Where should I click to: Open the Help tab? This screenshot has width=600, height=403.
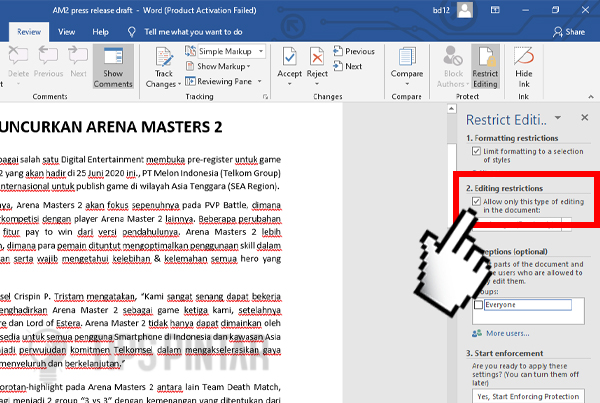[x=100, y=32]
